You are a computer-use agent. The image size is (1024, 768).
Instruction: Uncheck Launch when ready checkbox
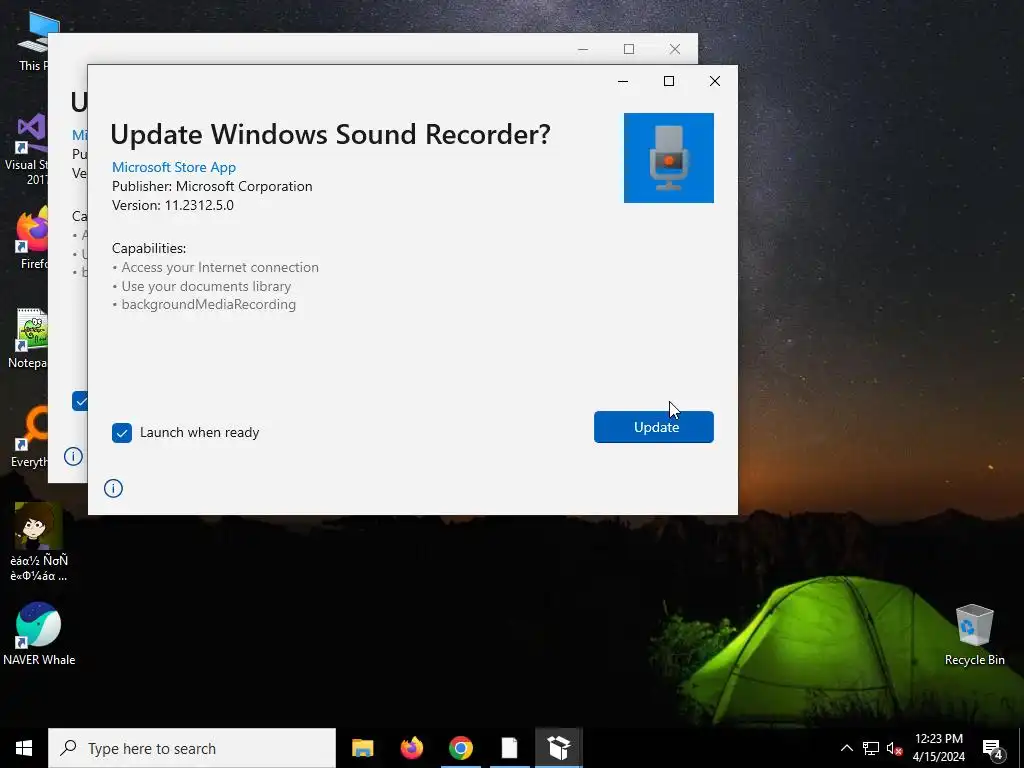click(x=121, y=432)
